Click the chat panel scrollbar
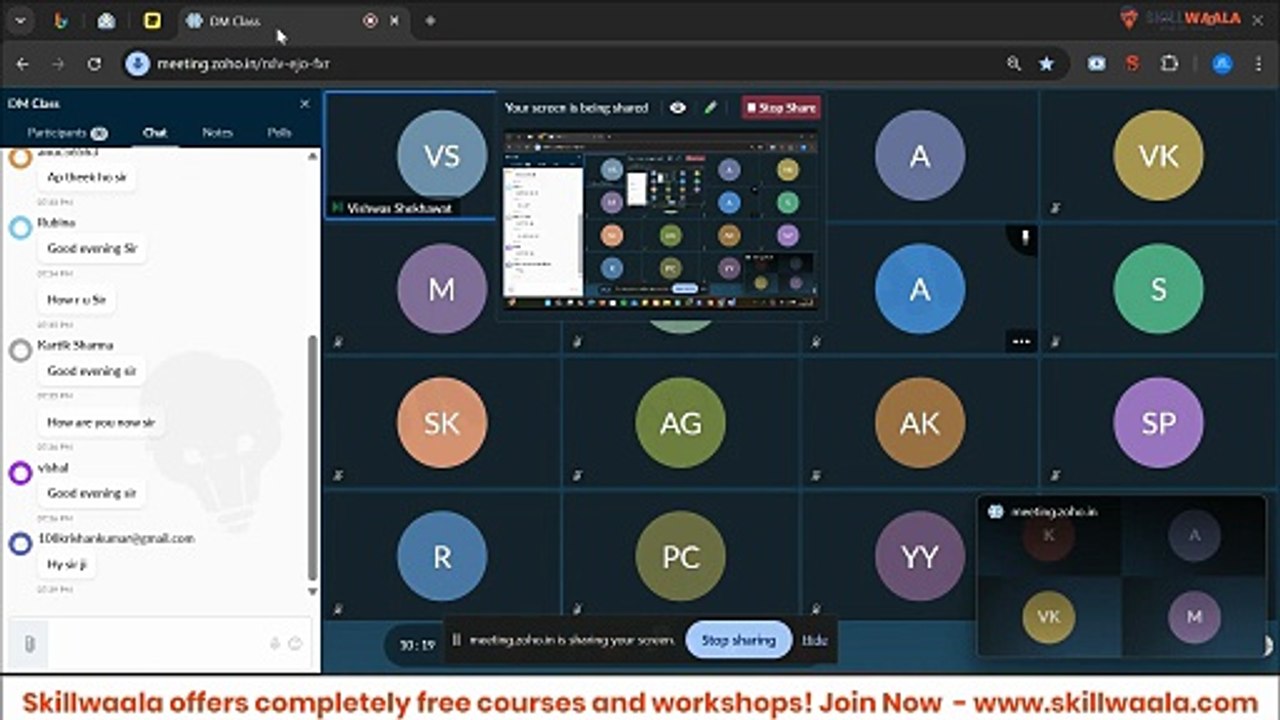Screen dimensions: 1280x720 312,458
